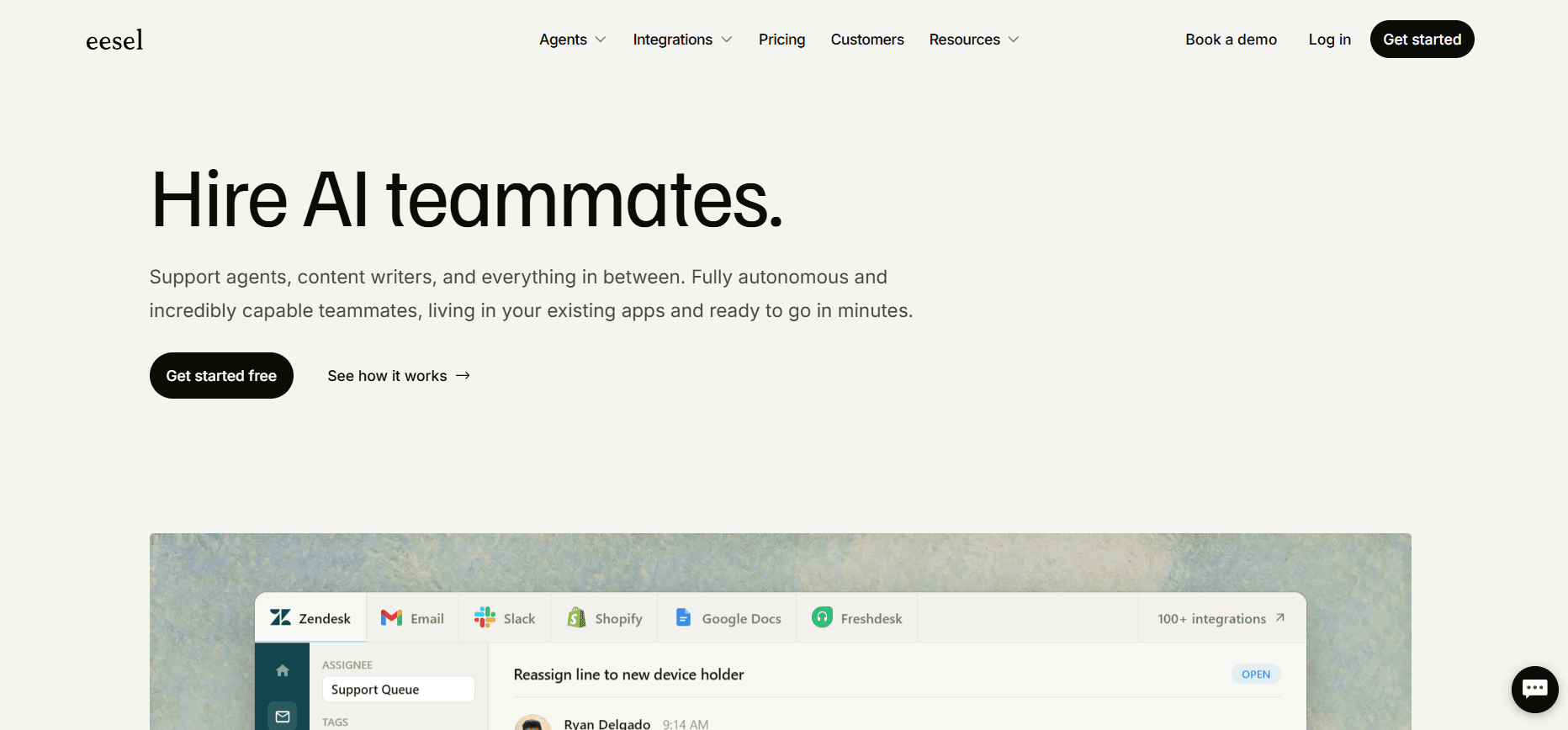The image size is (1568, 730).
Task: Click the Google Docs file icon
Action: click(x=683, y=617)
